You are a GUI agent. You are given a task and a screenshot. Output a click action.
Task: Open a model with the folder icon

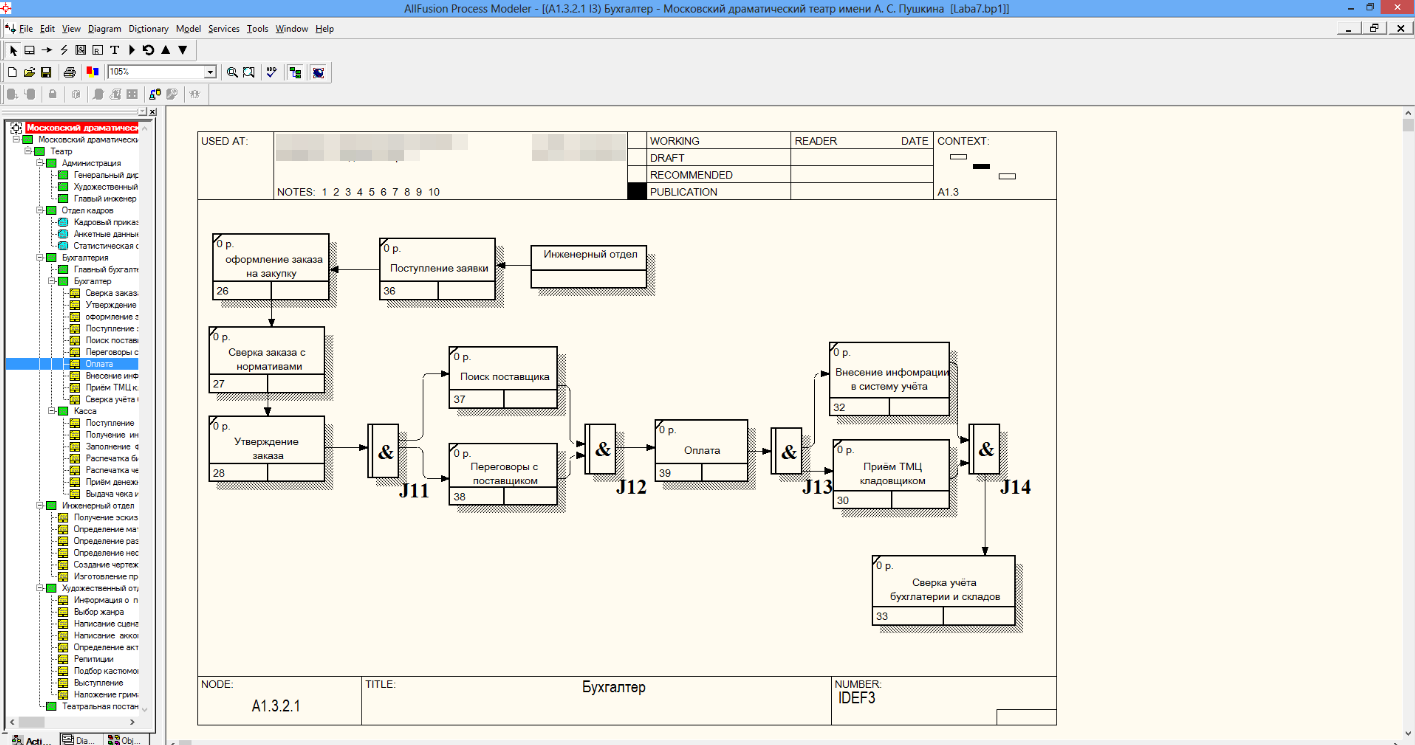point(30,72)
